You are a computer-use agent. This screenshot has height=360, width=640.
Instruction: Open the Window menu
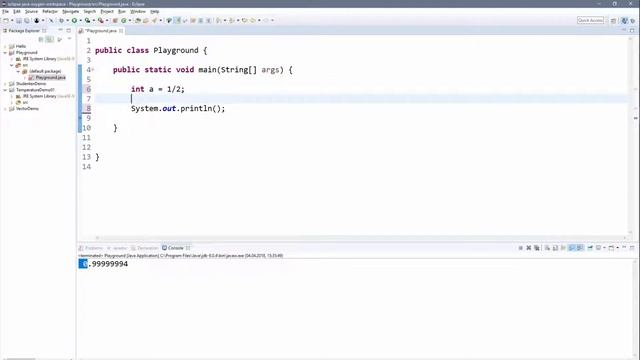coord(138,11)
